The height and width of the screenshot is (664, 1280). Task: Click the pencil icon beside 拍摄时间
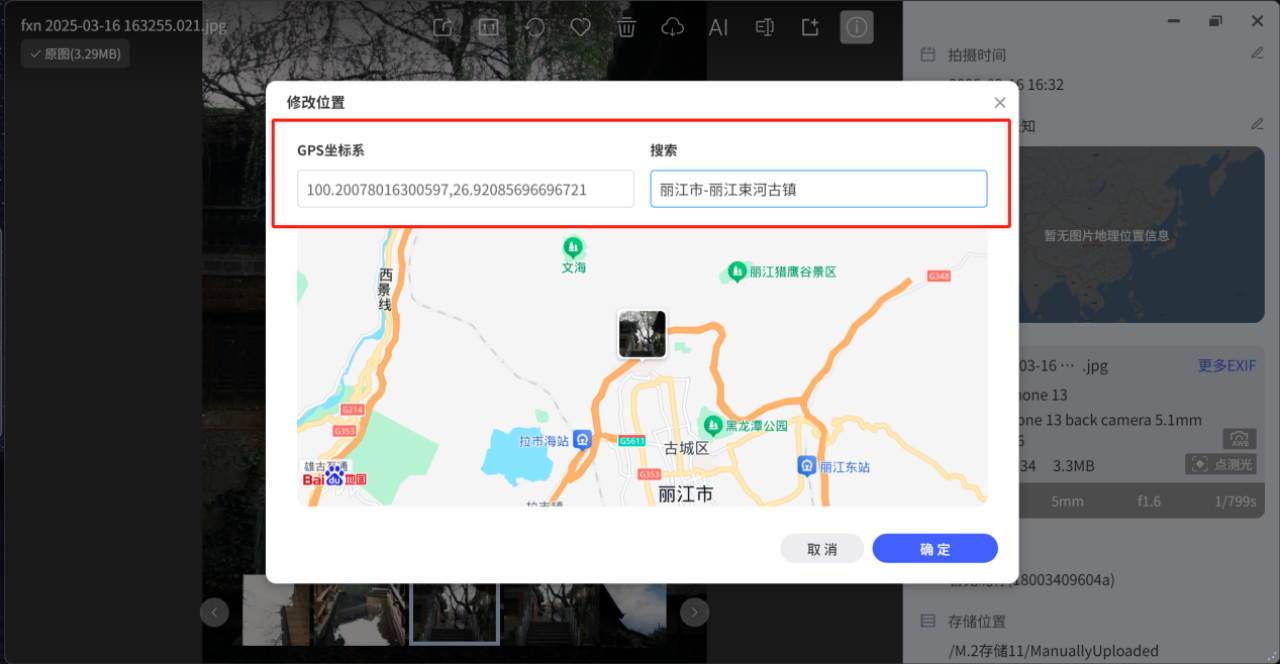click(1257, 53)
